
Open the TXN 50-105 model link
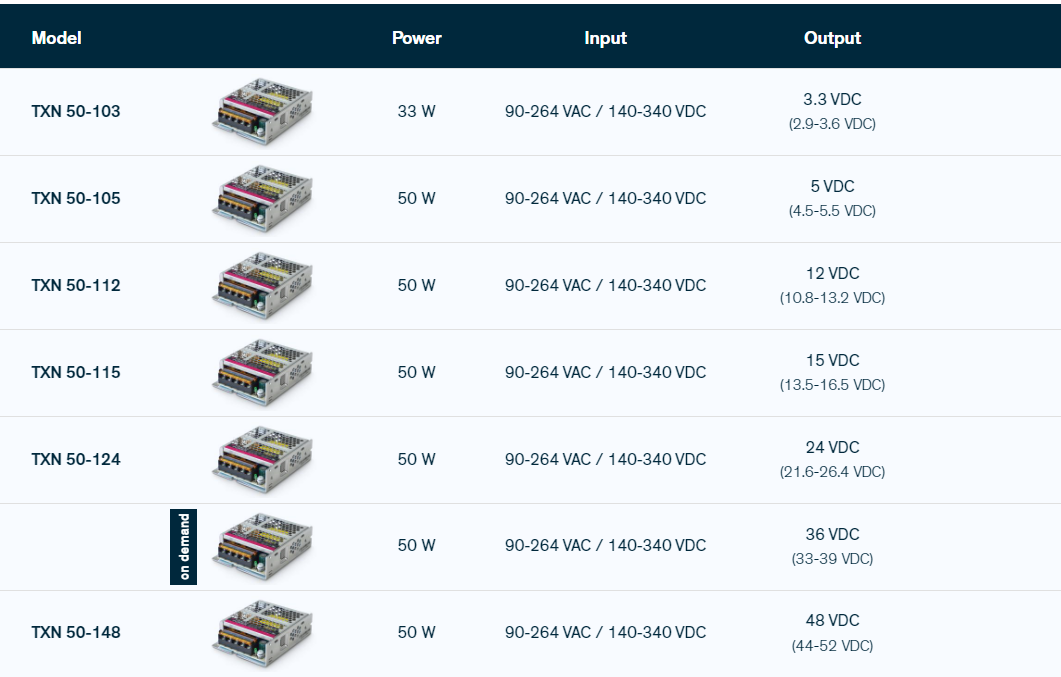[76, 199]
